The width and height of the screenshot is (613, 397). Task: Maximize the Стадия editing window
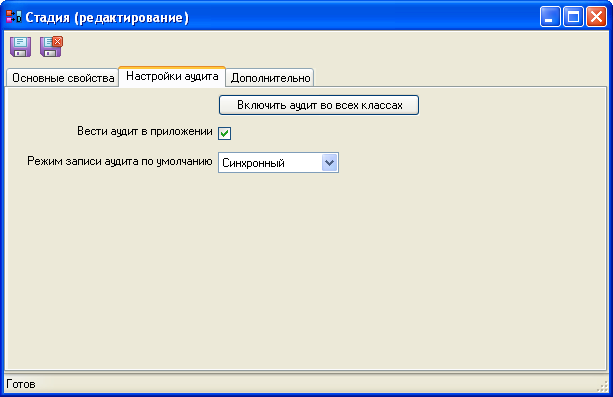(x=574, y=17)
